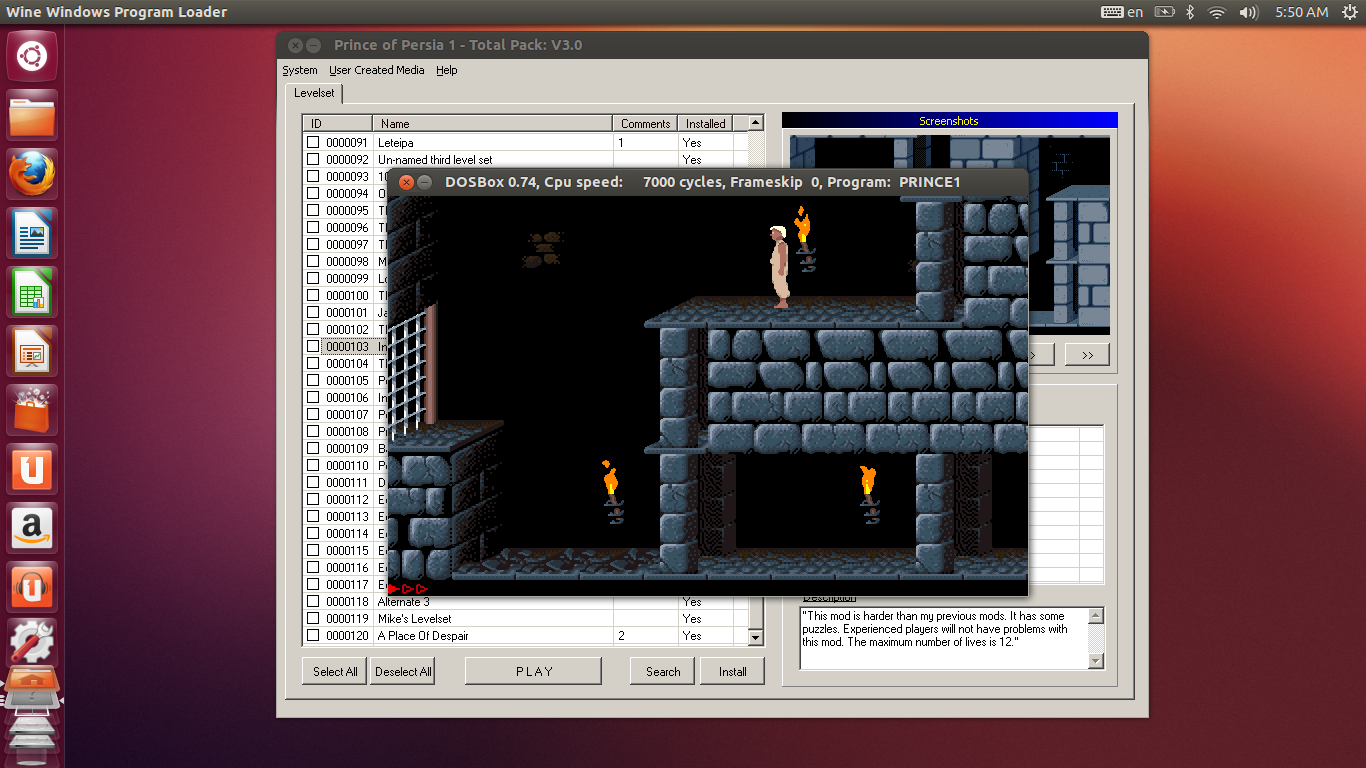Open Wi-Fi network indicator

[1217, 12]
